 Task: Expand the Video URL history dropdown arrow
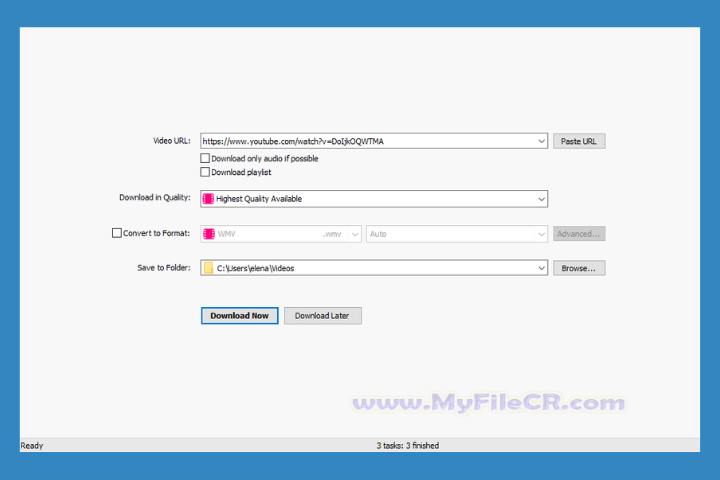(541, 141)
